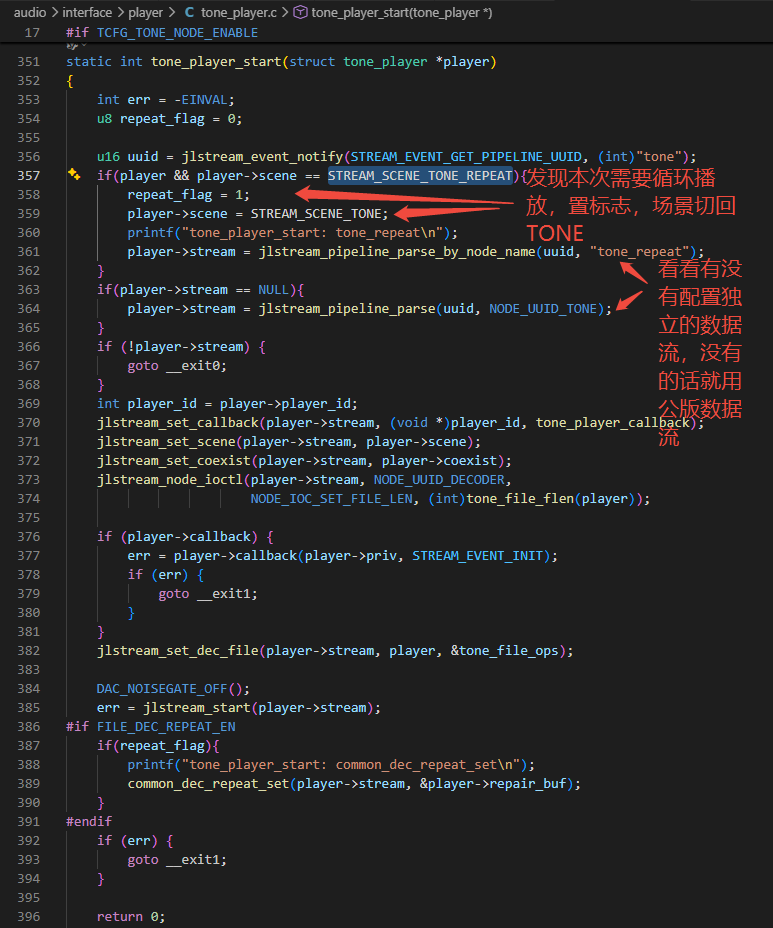The height and width of the screenshot is (928, 773).
Task: Click line number 357 in gutter
Action: tap(28, 176)
